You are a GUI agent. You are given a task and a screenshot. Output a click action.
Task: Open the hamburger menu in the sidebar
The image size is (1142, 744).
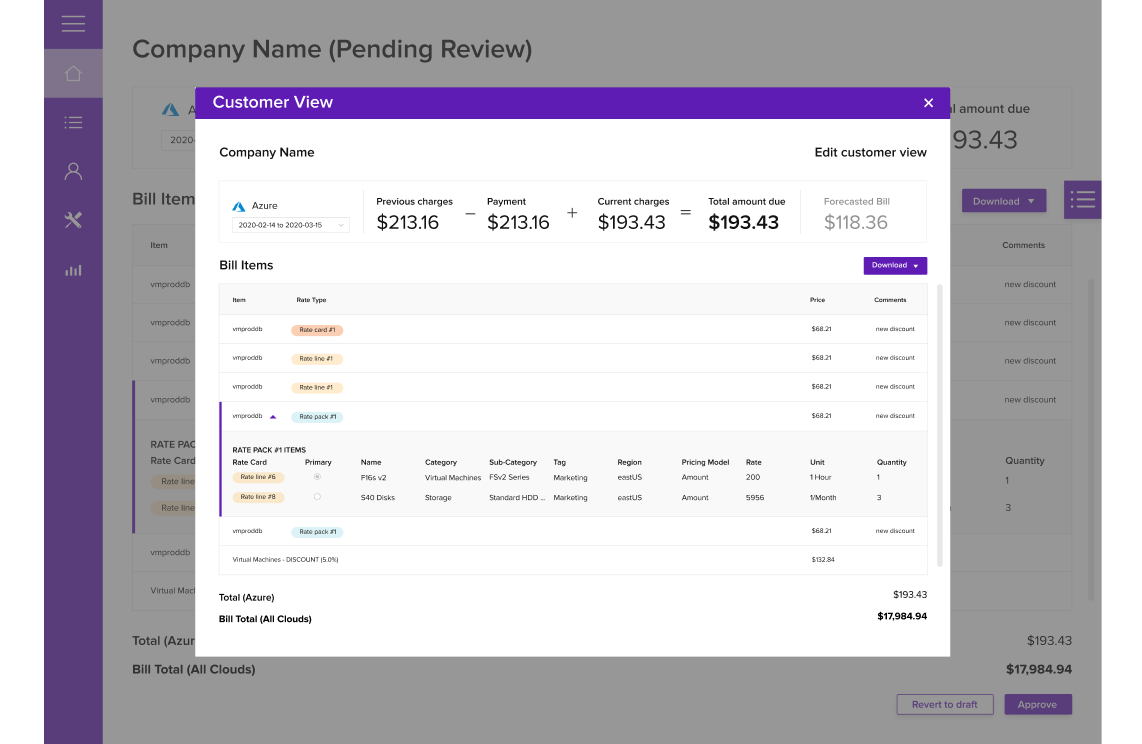click(x=73, y=25)
